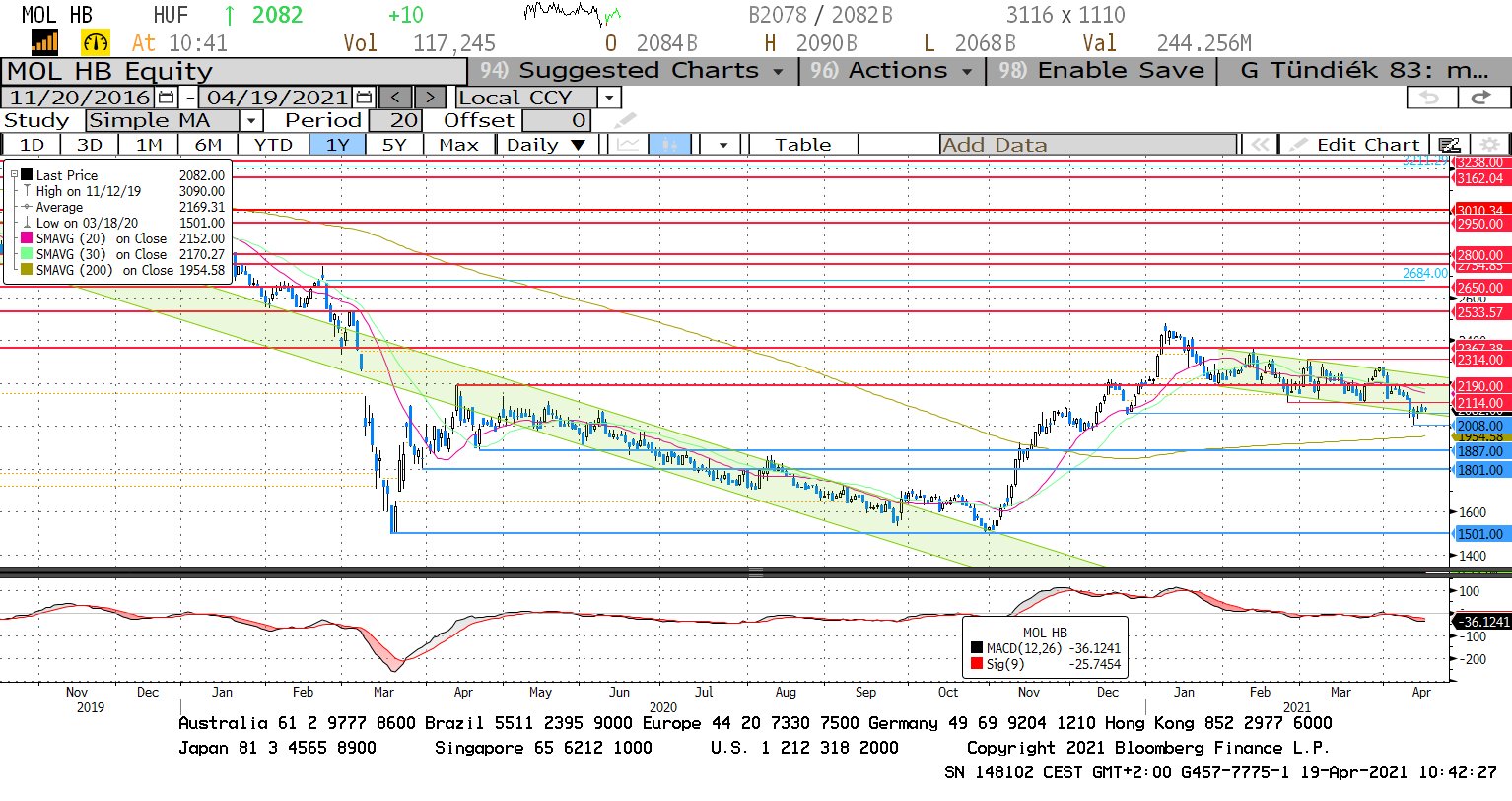1512x801 pixels.
Task: Click the panel divider handle above MACD
Action: tap(756, 572)
